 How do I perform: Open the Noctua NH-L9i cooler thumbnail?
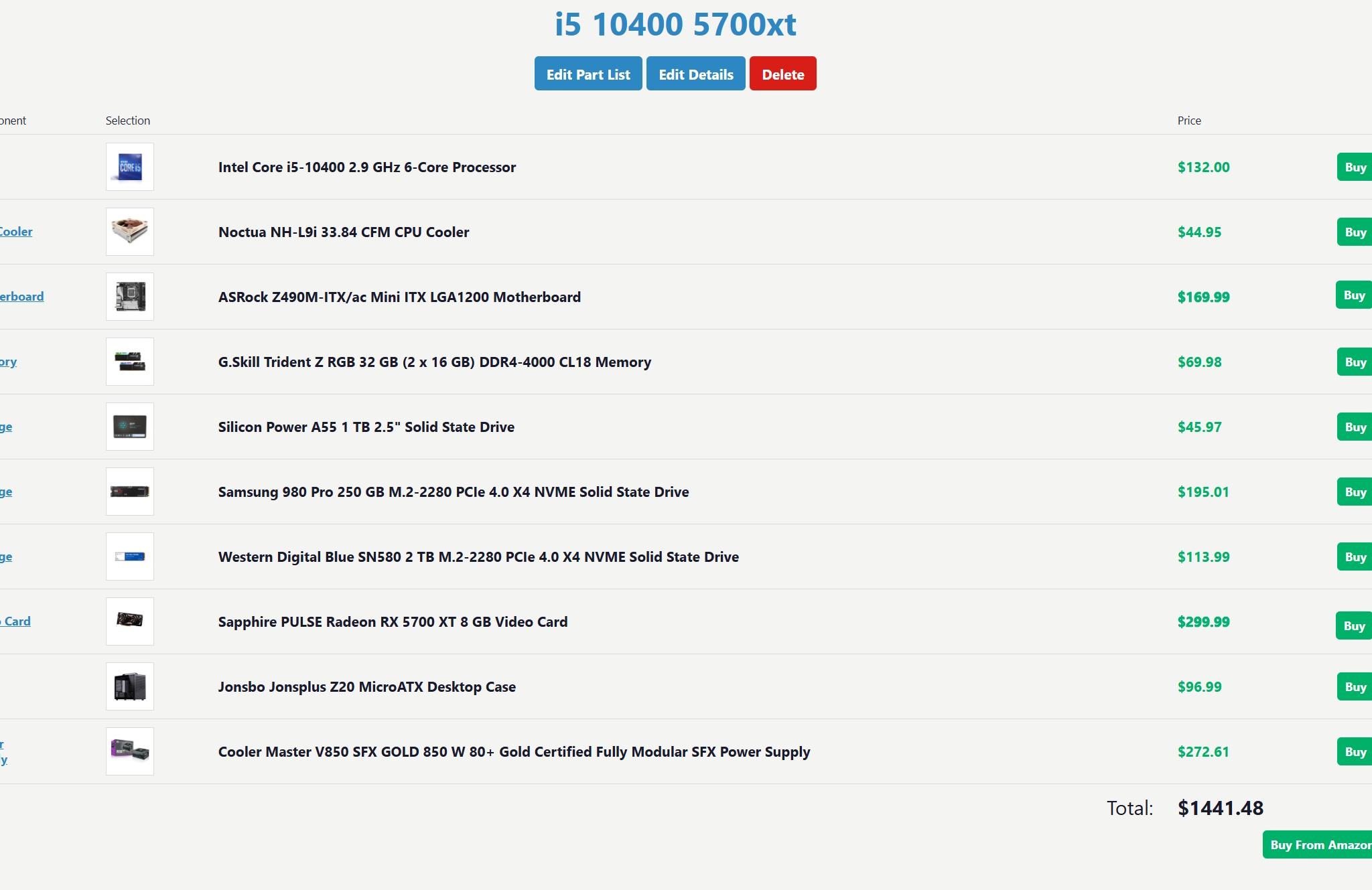(x=130, y=232)
